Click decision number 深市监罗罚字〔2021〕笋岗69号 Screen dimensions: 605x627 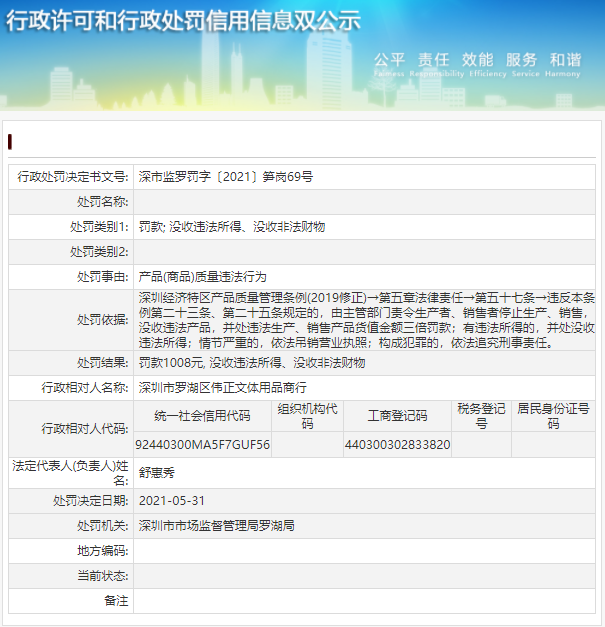tap(225, 177)
